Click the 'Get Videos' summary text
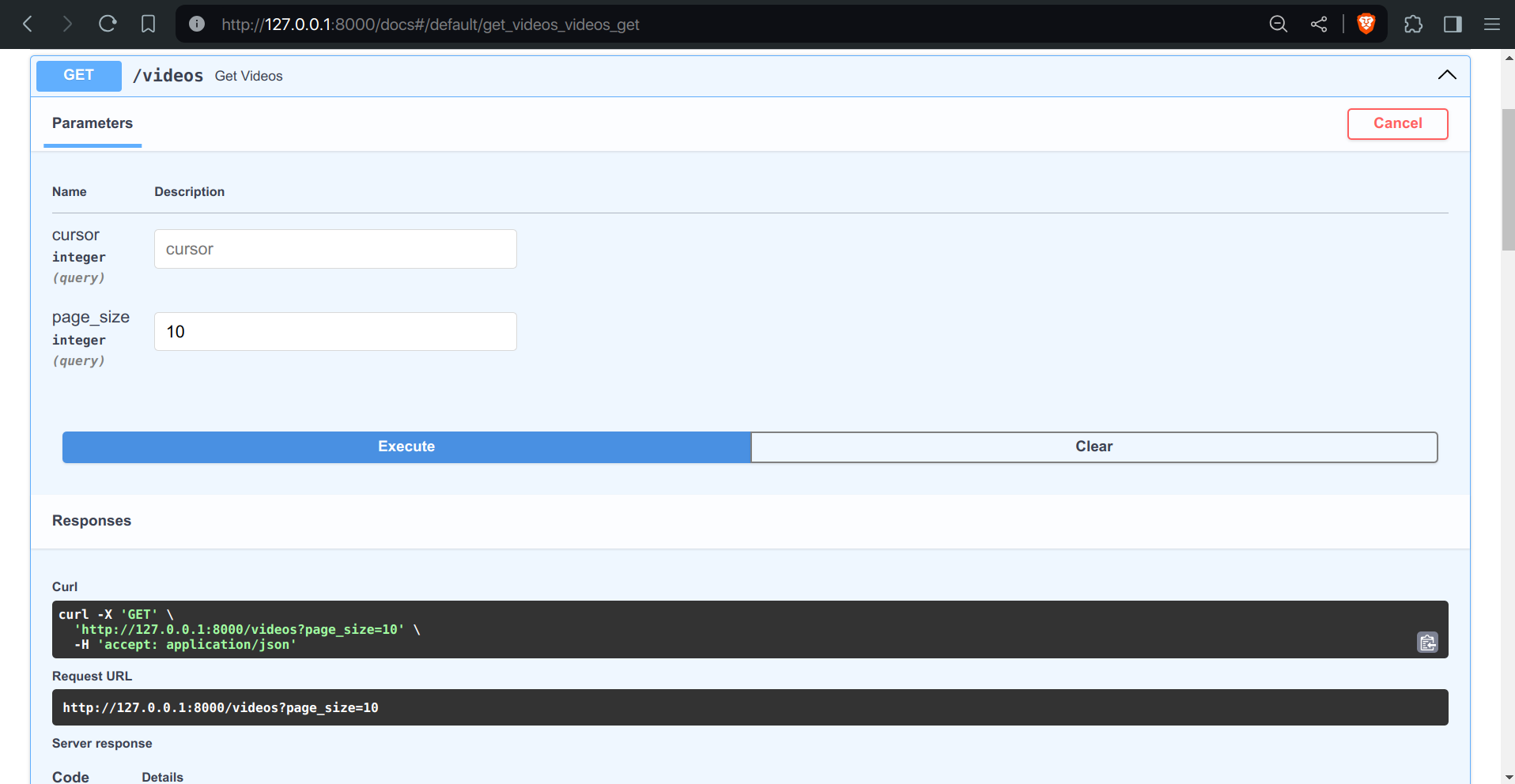 248,76
